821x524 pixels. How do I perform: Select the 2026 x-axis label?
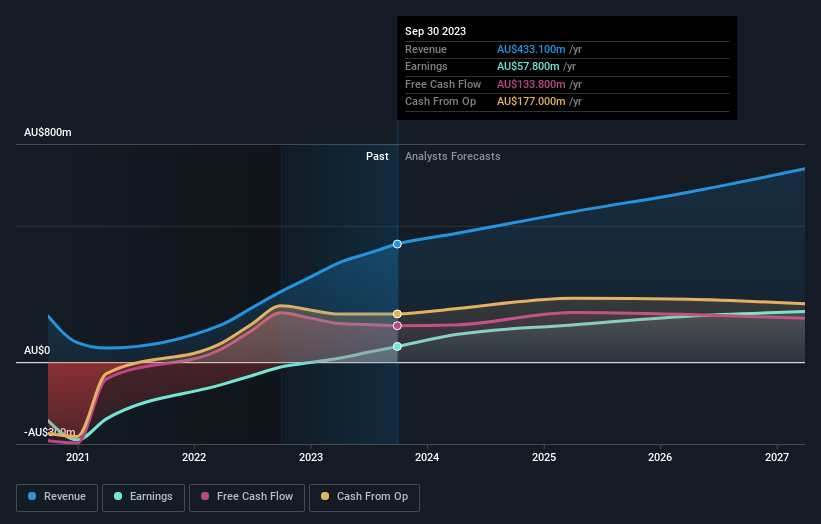click(x=660, y=457)
